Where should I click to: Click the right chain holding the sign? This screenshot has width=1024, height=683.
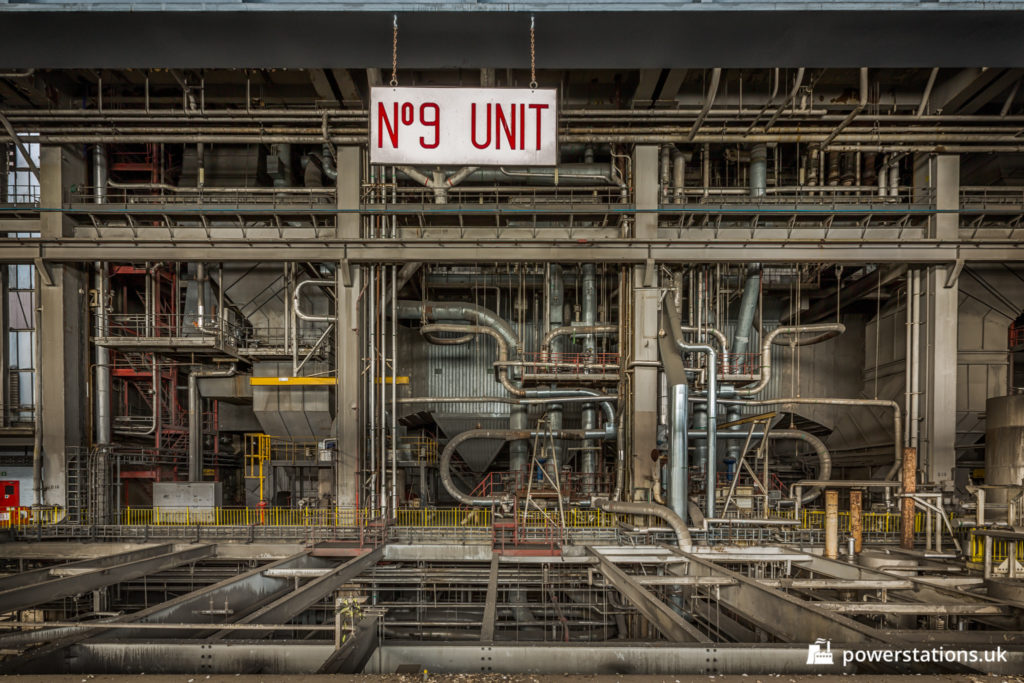(533, 52)
